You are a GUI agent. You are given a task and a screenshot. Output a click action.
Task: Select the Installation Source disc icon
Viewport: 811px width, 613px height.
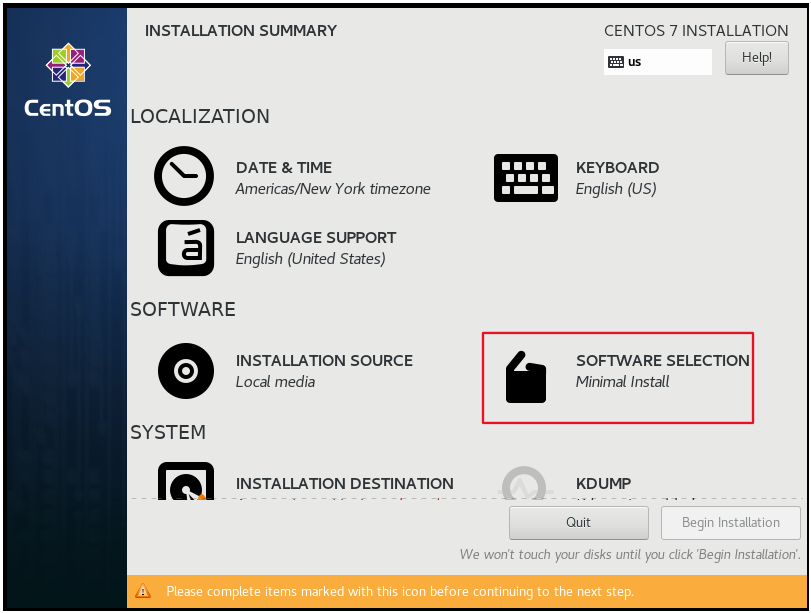pos(186,370)
